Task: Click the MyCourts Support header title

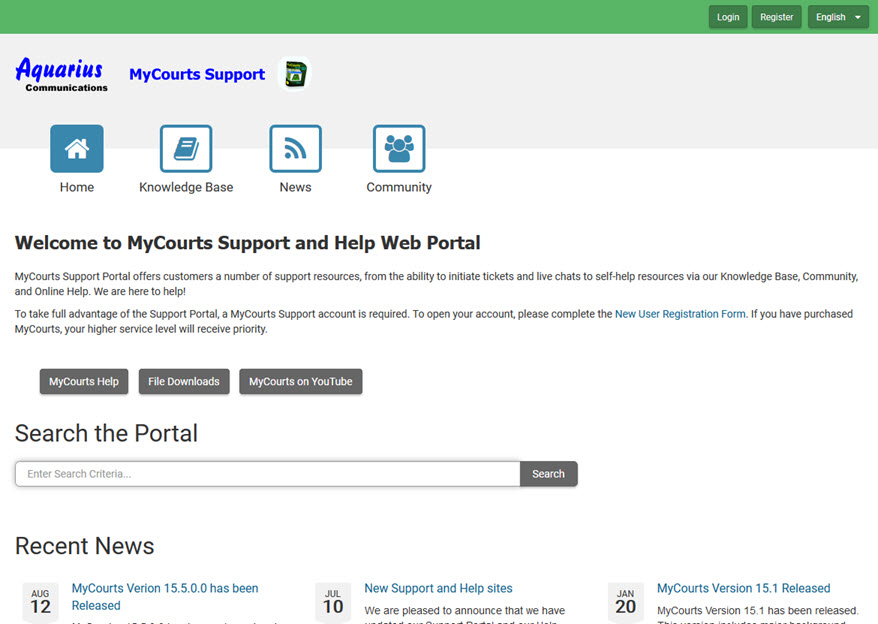Action: (x=197, y=74)
